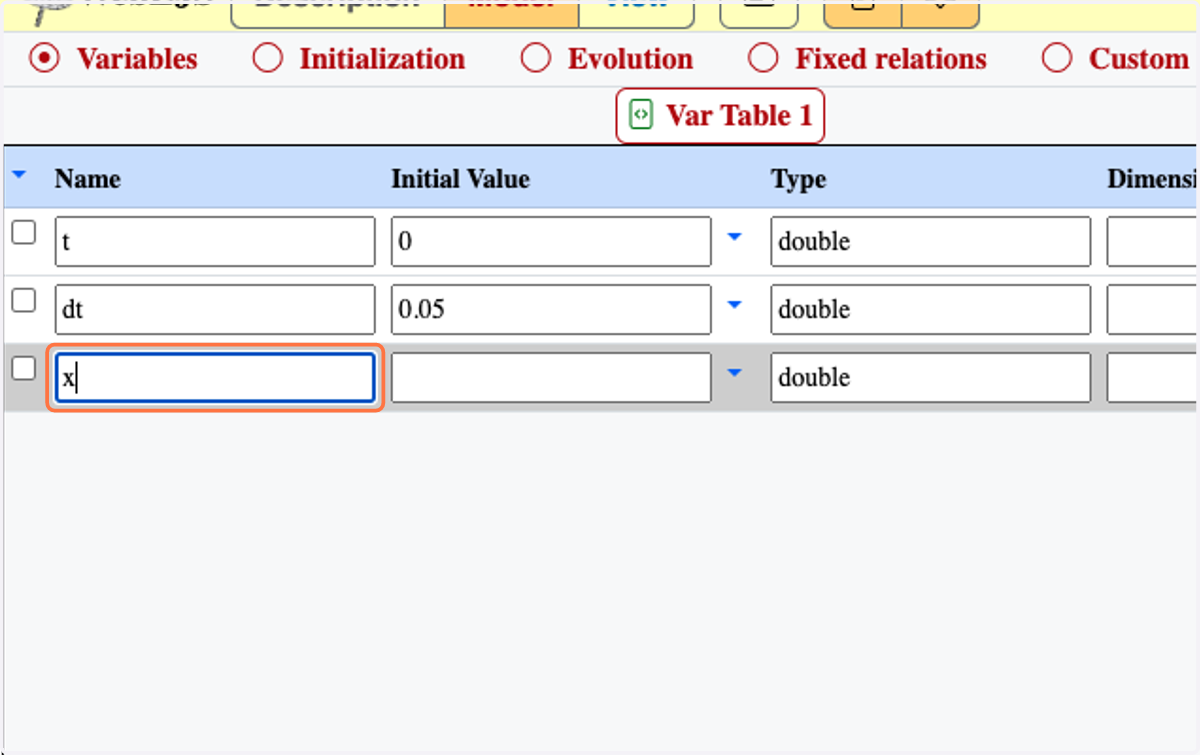
Task: Select the Custom radio button
Action: click(x=1057, y=59)
